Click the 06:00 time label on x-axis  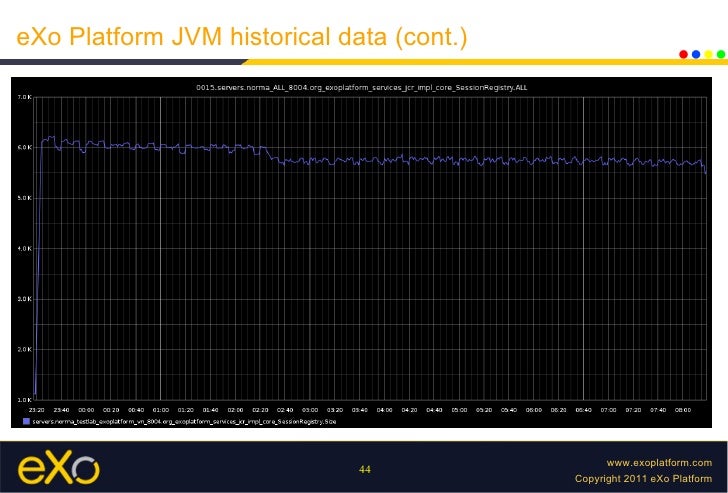point(534,410)
